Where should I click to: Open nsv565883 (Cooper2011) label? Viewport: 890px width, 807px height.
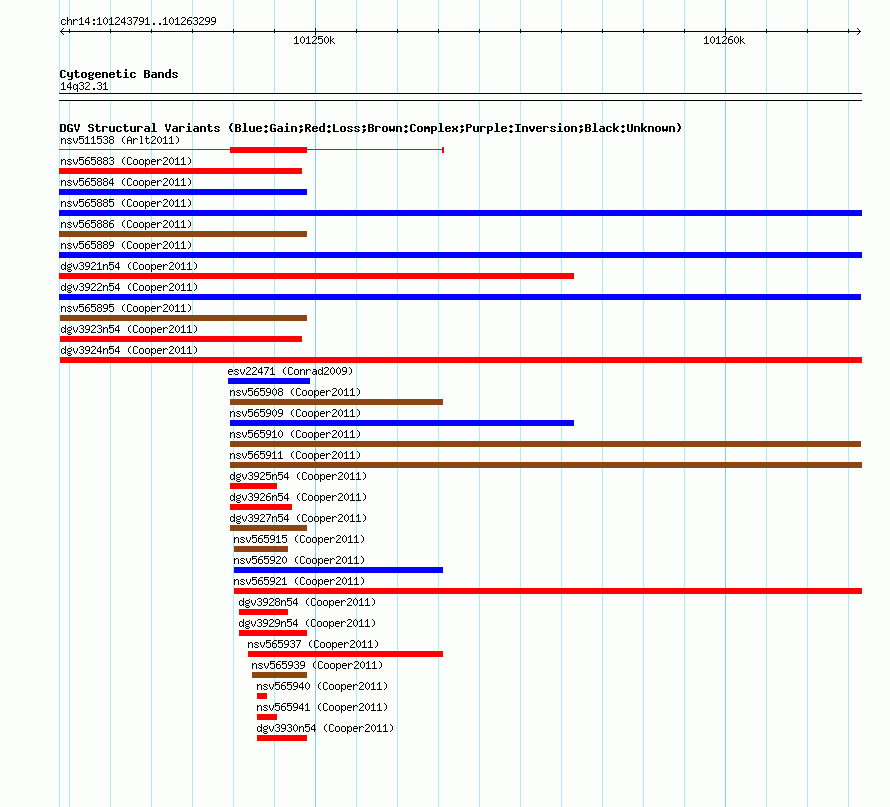click(126, 161)
